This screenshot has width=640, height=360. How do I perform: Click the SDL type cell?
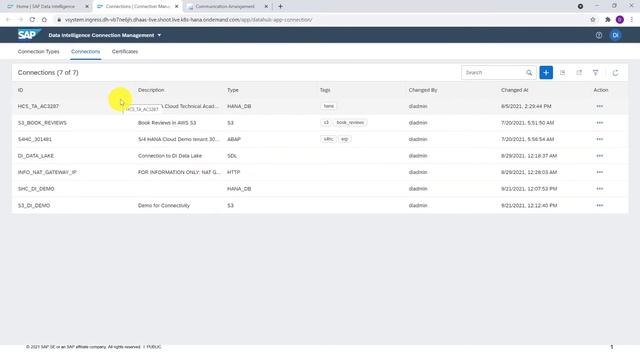tap(232, 156)
